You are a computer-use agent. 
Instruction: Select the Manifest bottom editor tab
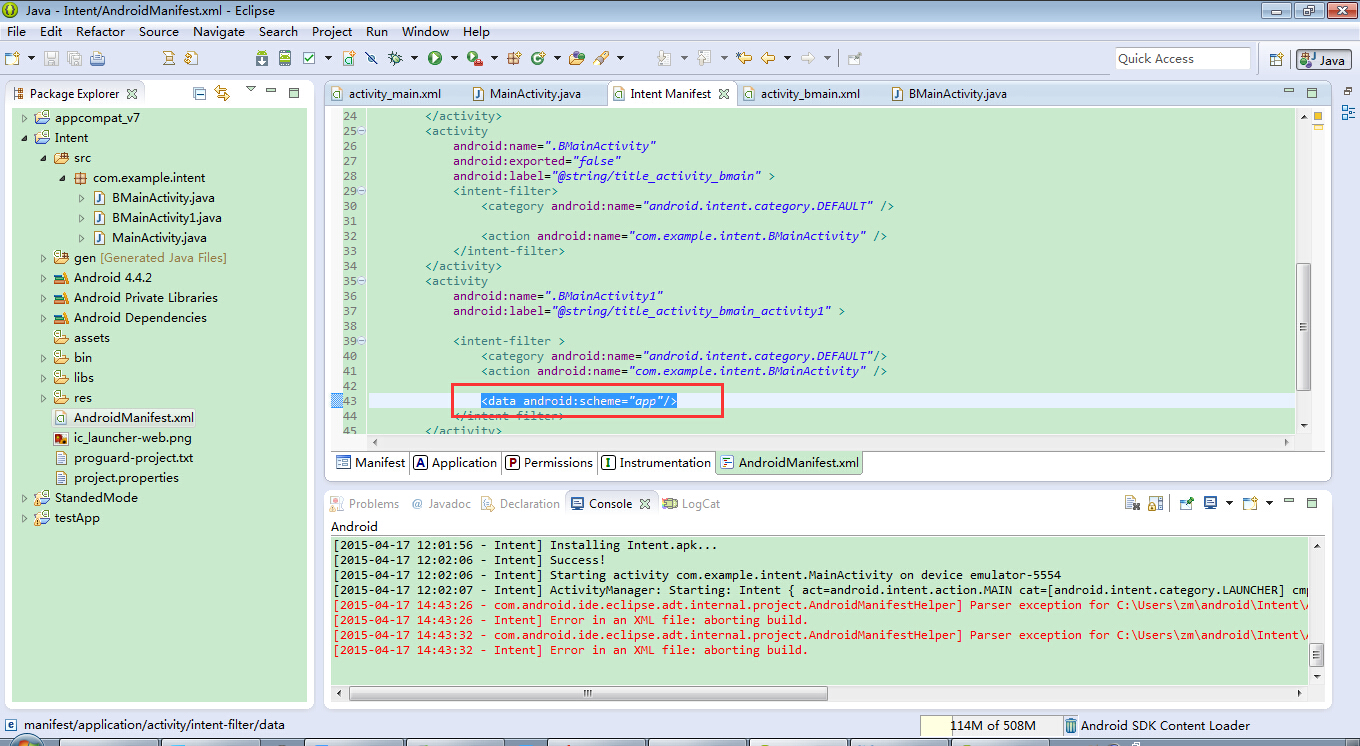pyautogui.click(x=370, y=463)
